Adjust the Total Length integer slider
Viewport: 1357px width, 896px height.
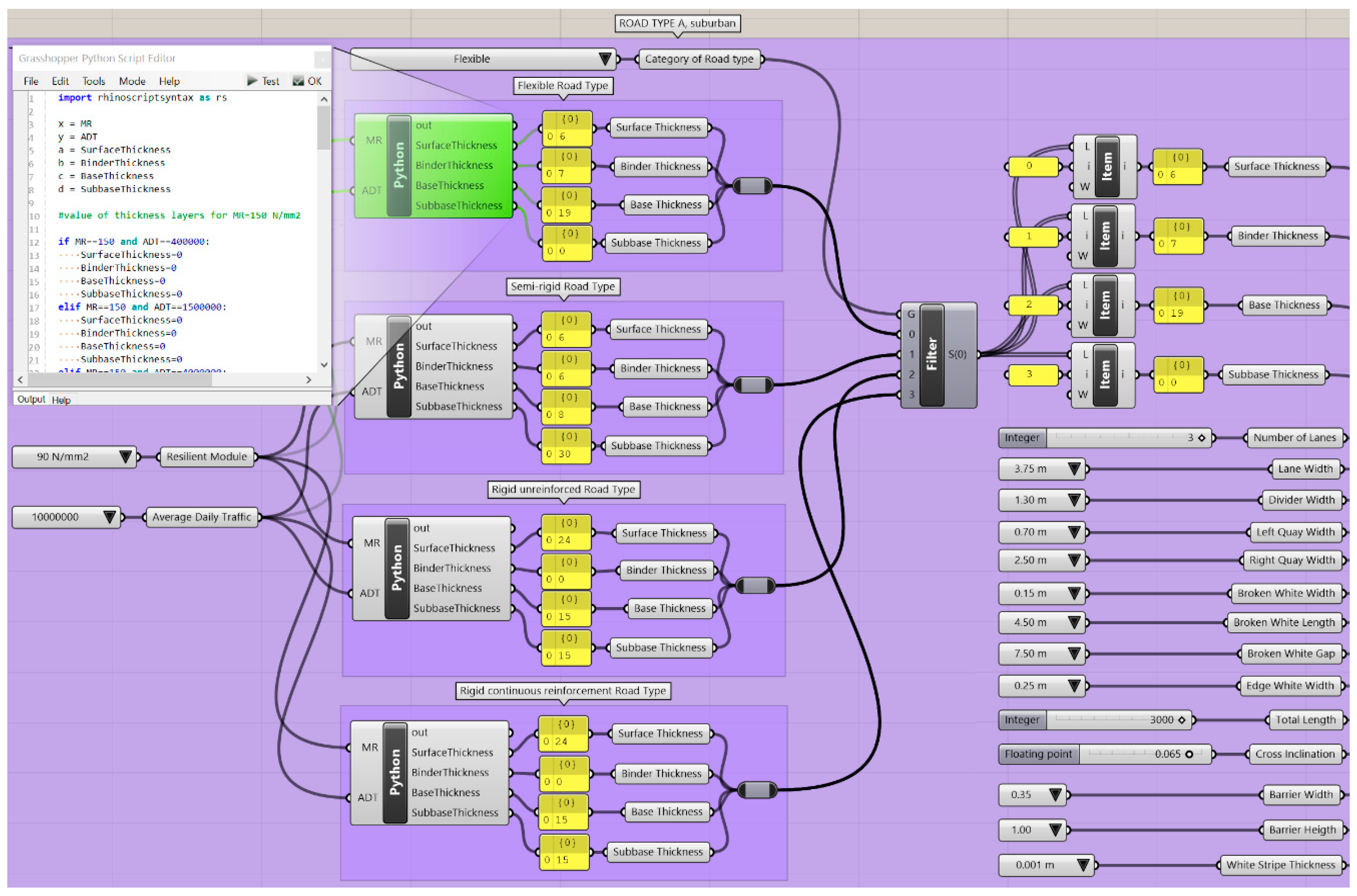1095,720
